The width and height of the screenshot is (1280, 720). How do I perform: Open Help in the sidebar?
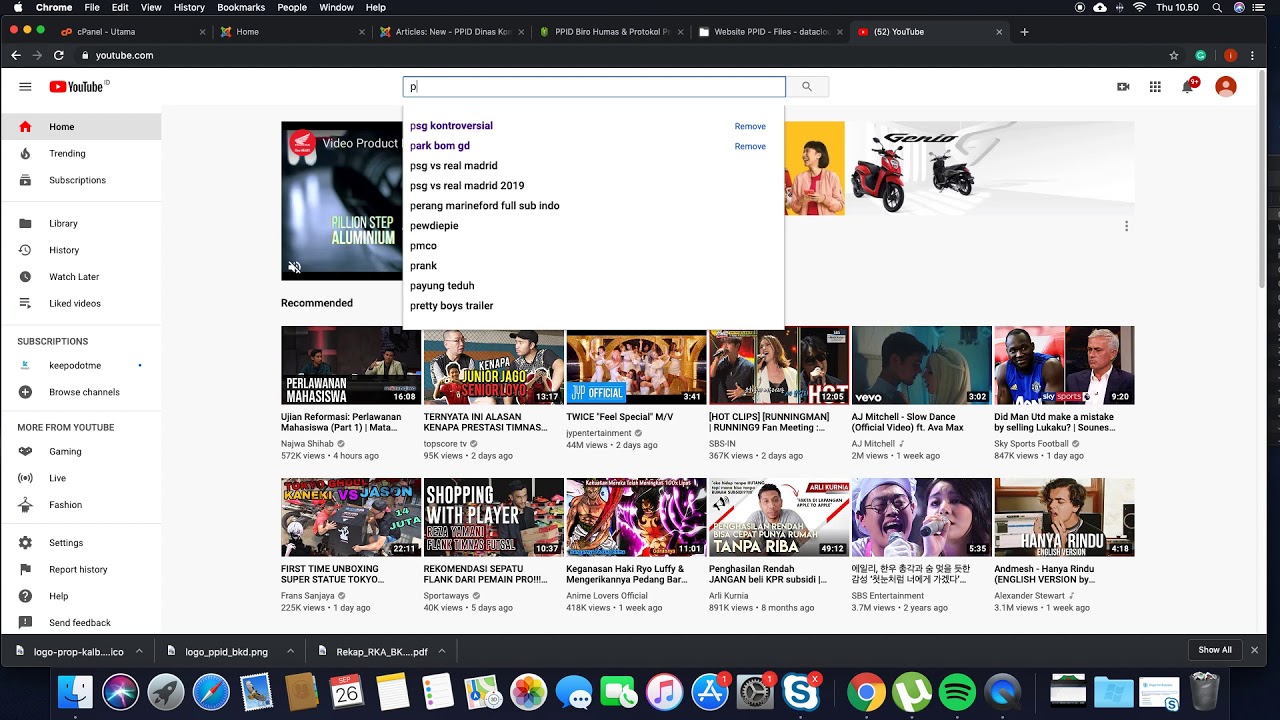coord(81,596)
